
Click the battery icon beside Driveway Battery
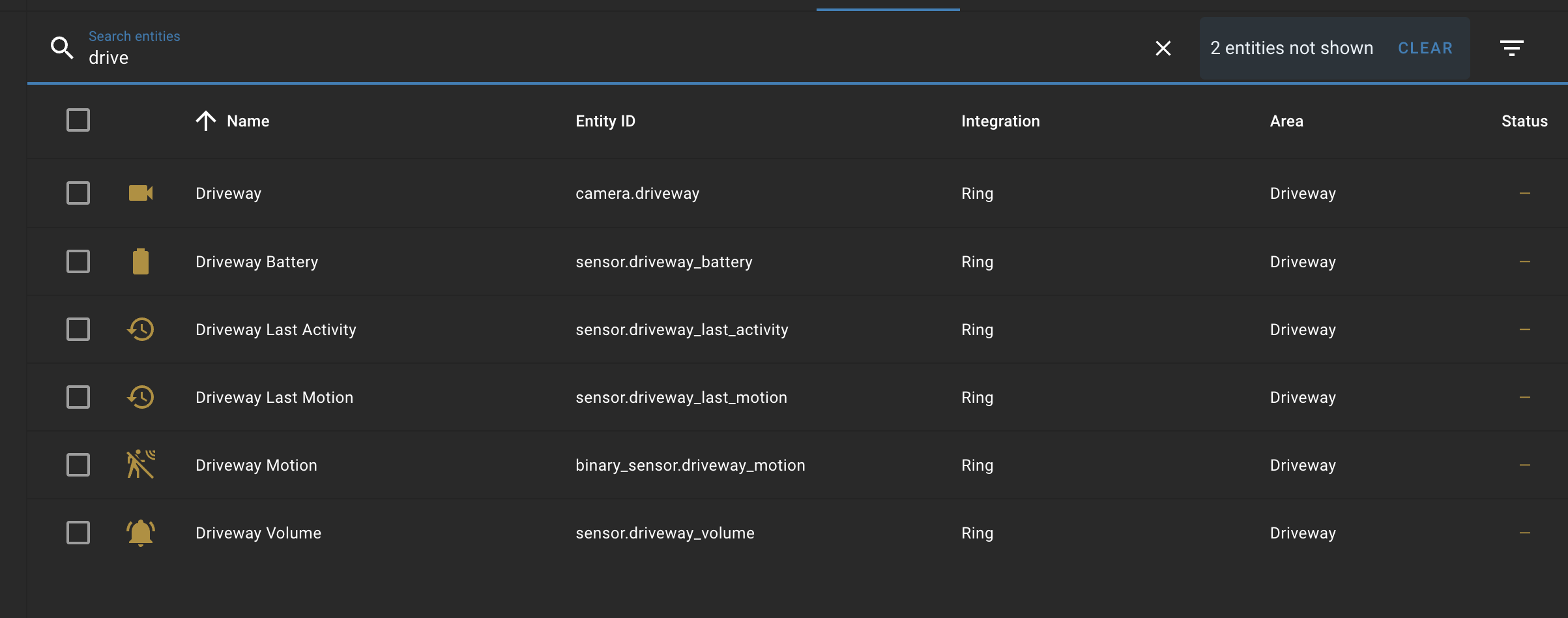[141, 261]
